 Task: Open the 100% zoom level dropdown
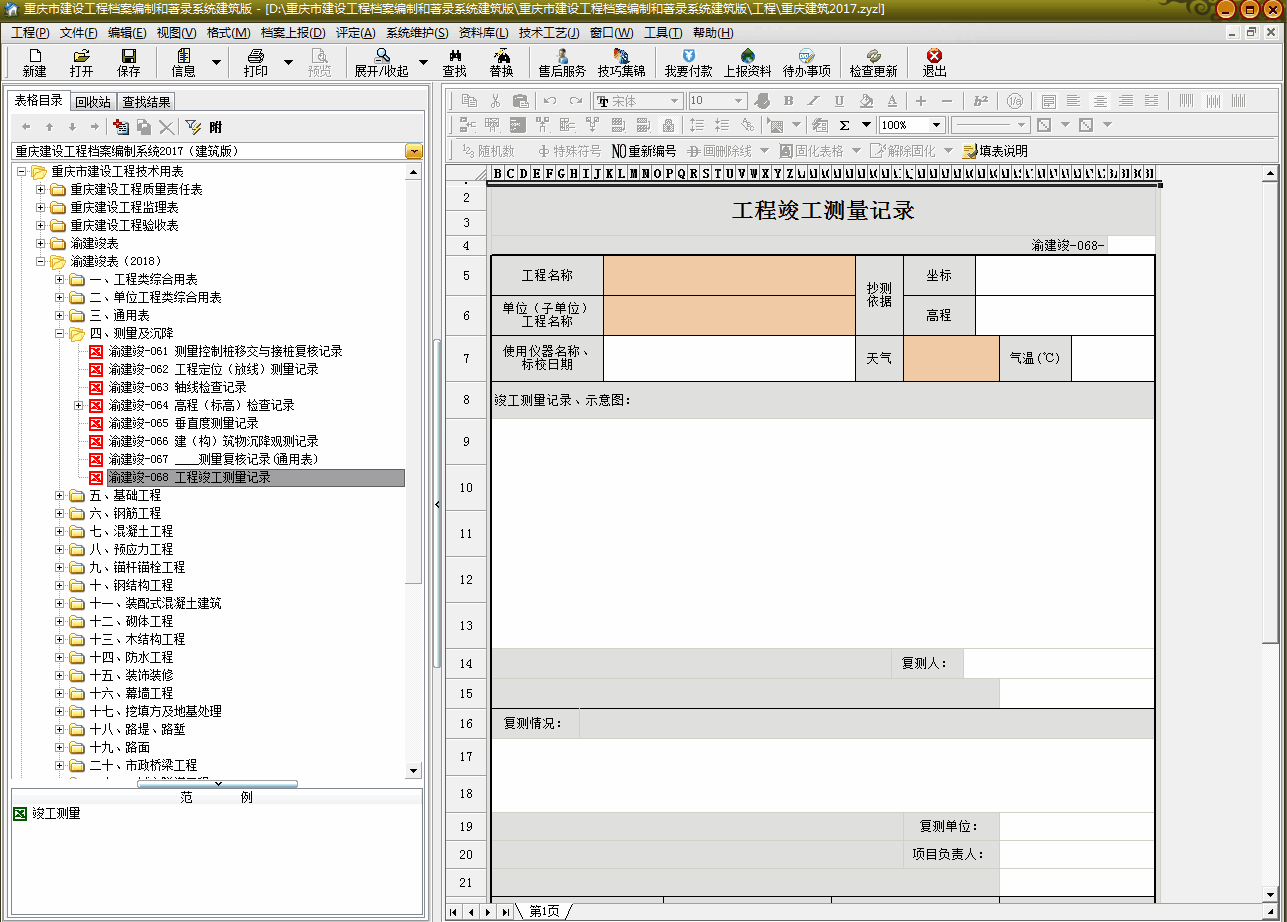click(937, 125)
